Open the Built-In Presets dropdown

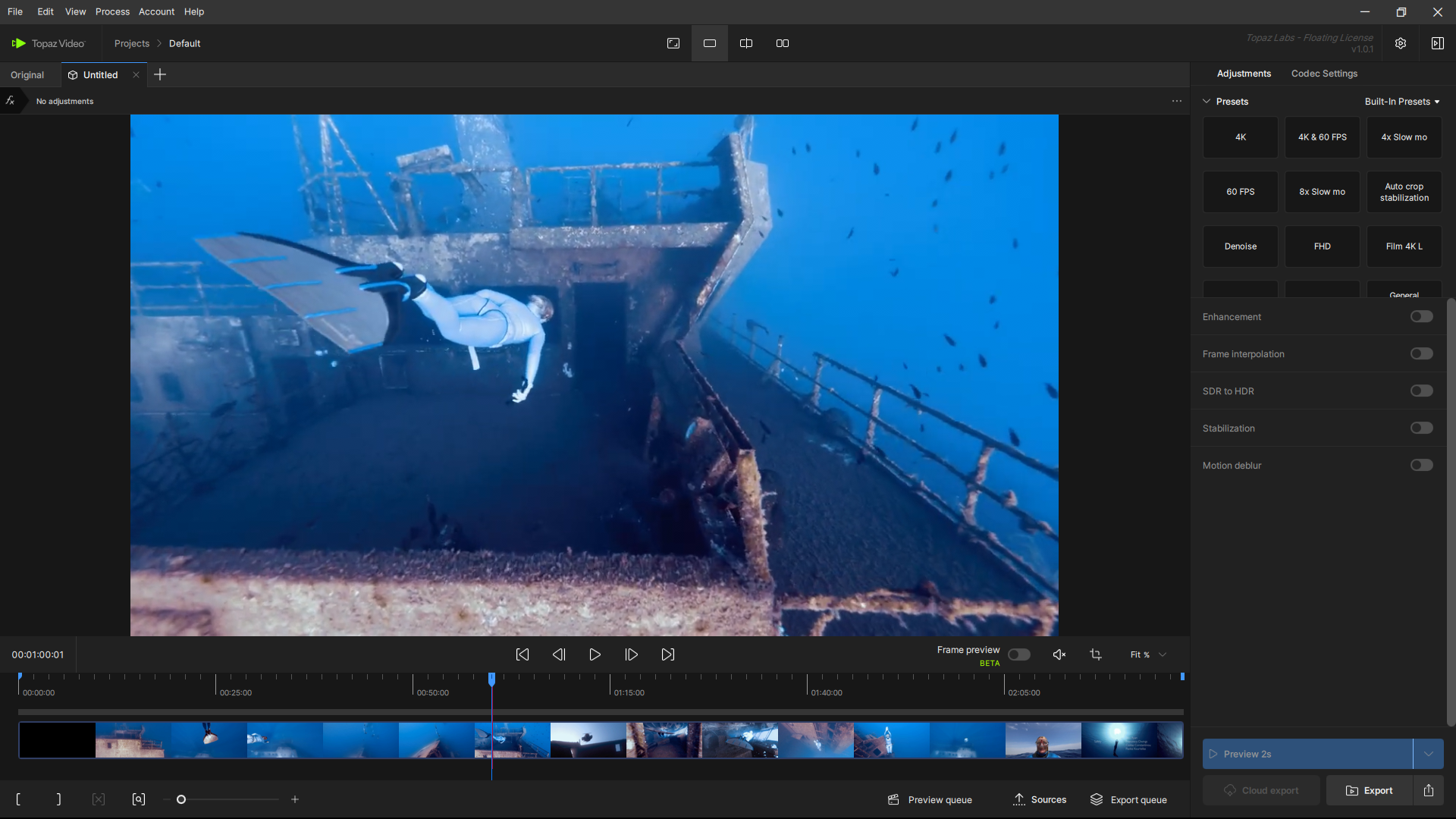pos(1401,102)
